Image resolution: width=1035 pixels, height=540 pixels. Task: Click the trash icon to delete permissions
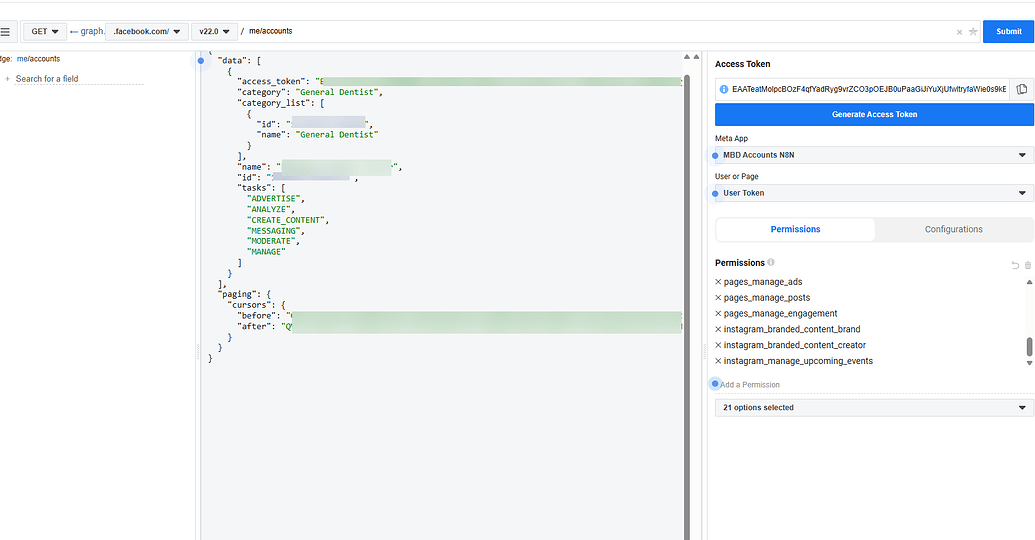point(1027,265)
